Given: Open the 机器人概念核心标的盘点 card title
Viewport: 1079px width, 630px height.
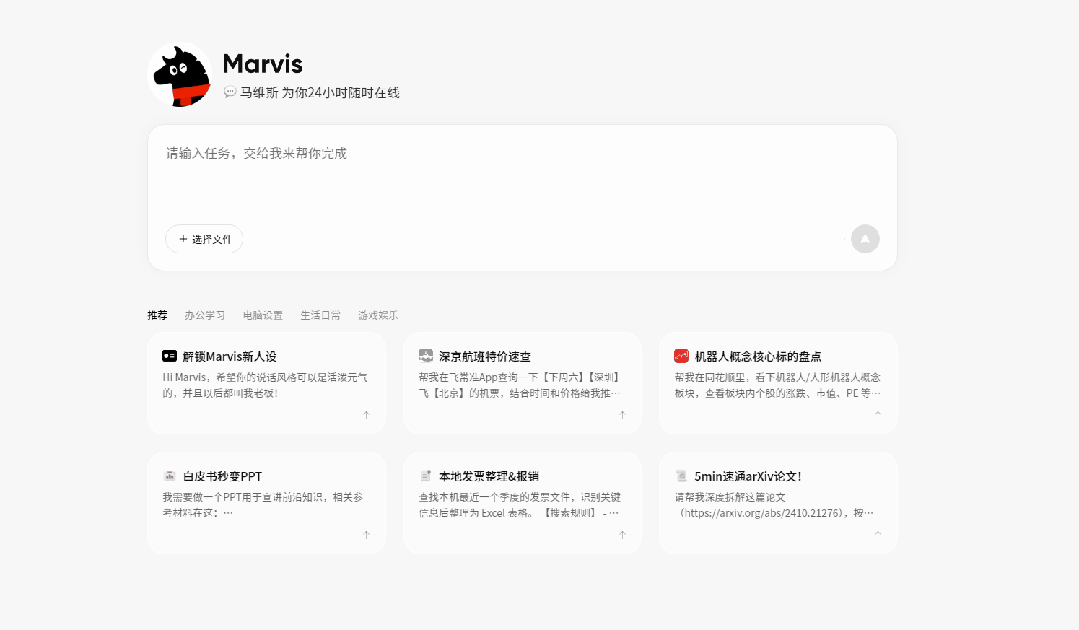Looking at the screenshot, I should coord(758,356).
